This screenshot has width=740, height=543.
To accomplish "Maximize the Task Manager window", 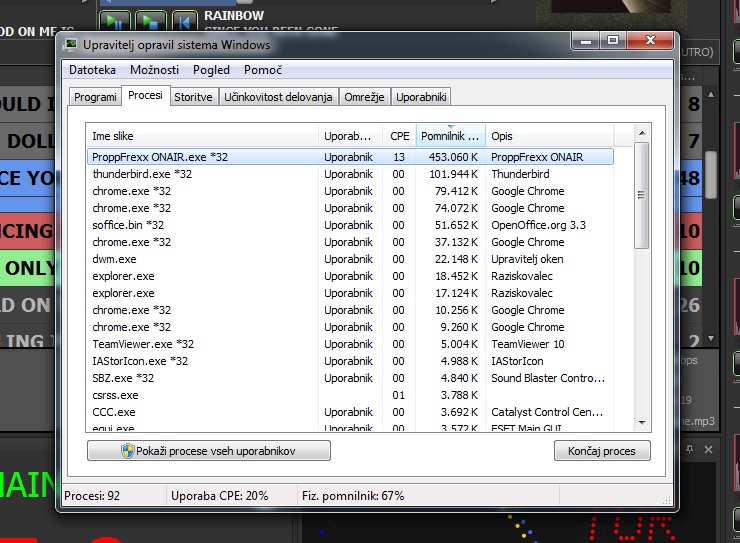I will pyautogui.click(x=613, y=40).
